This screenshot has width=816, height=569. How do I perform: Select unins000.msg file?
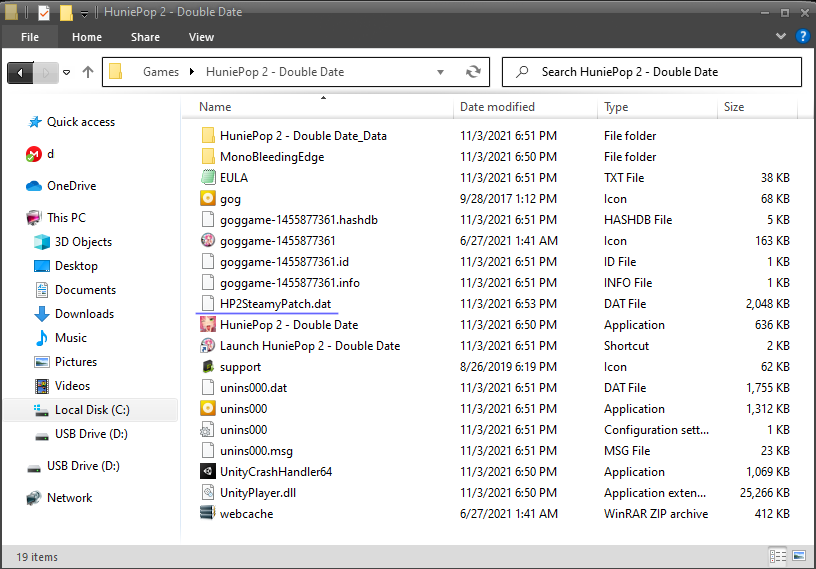256,450
